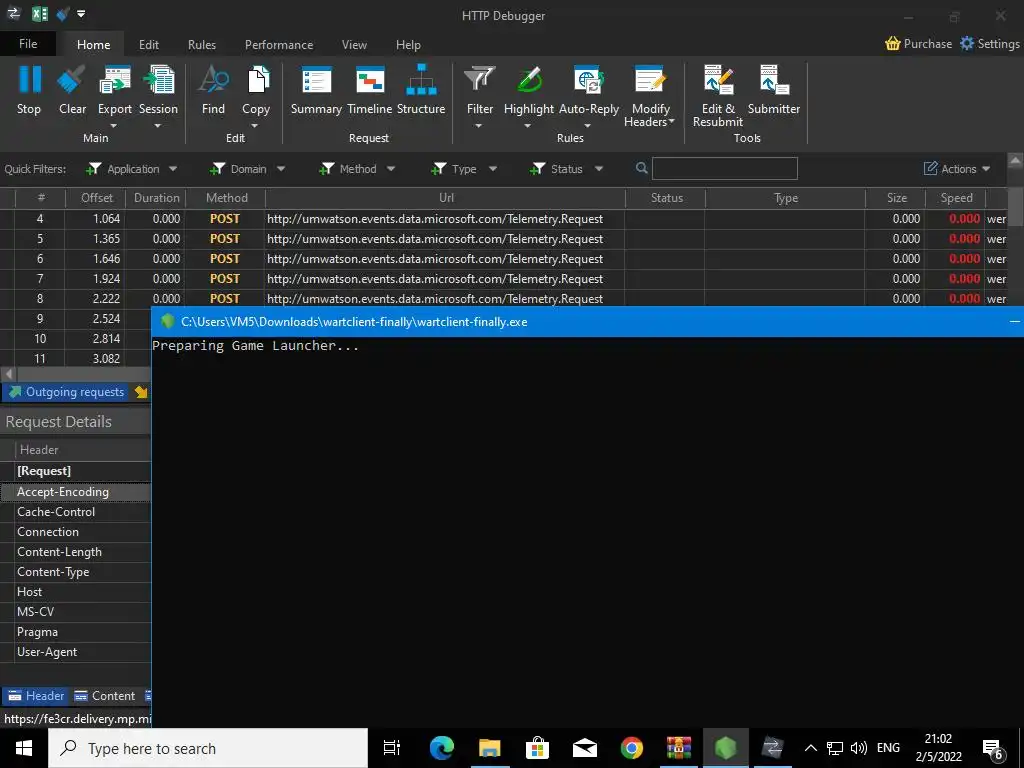Sort by the Url column header

[446, 198]
